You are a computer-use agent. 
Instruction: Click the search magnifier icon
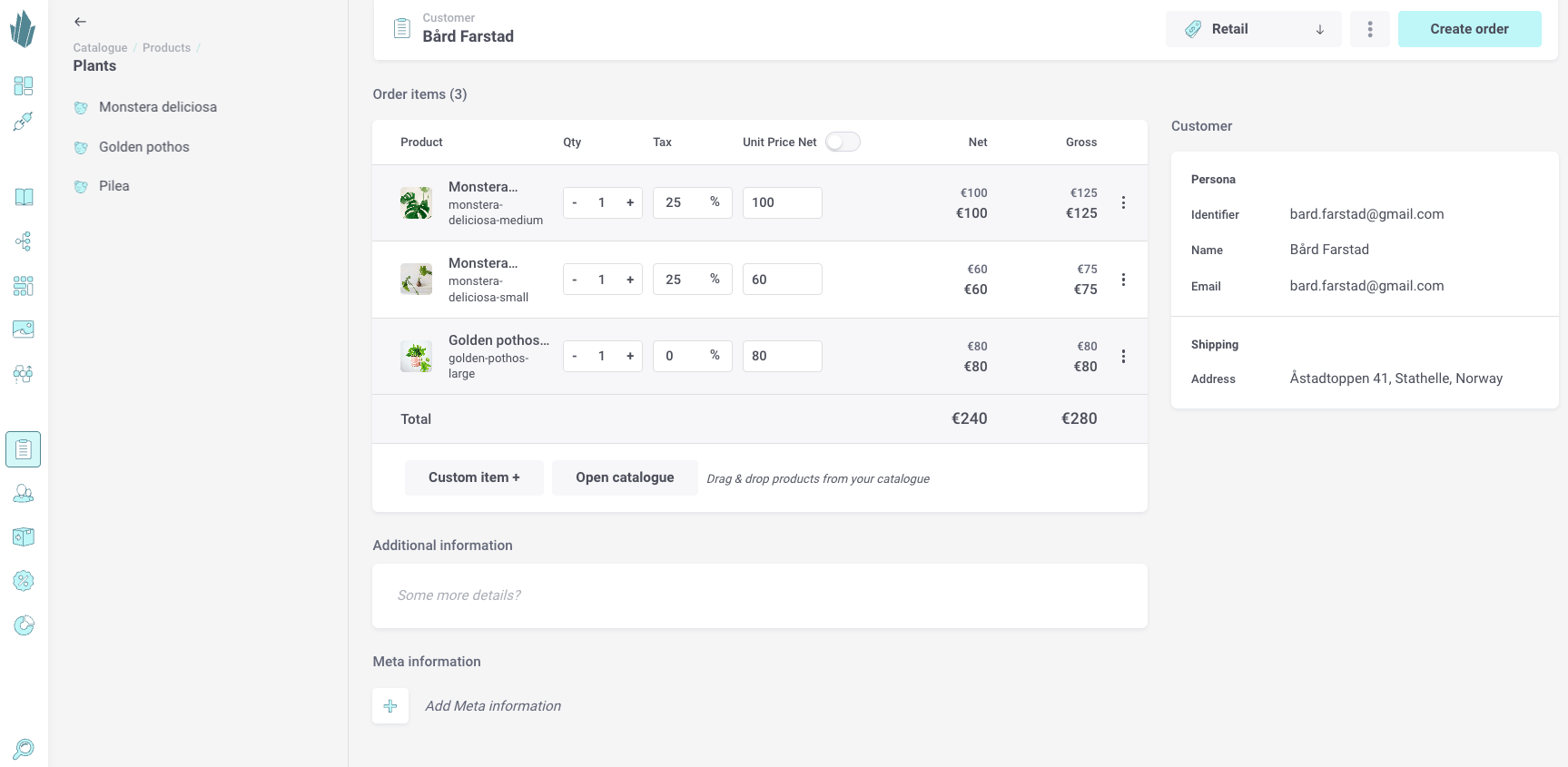point(24,749)
